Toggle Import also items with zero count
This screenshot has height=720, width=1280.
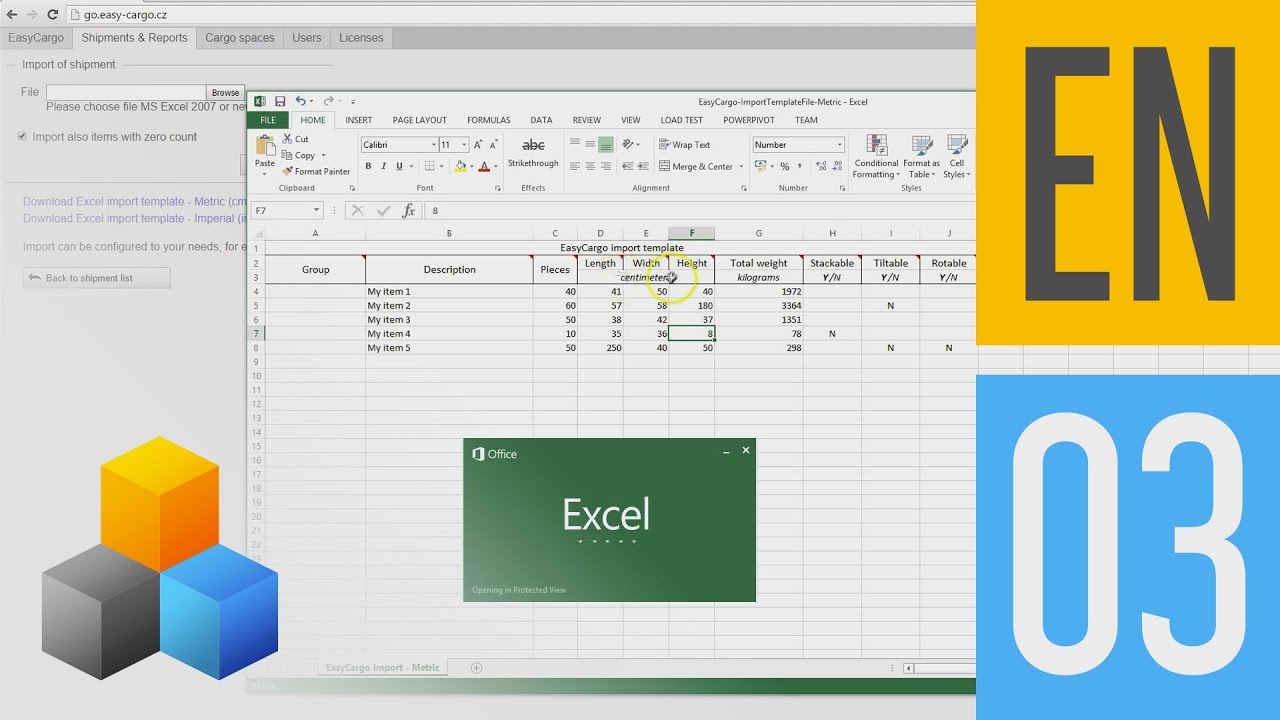pos(22,137)
